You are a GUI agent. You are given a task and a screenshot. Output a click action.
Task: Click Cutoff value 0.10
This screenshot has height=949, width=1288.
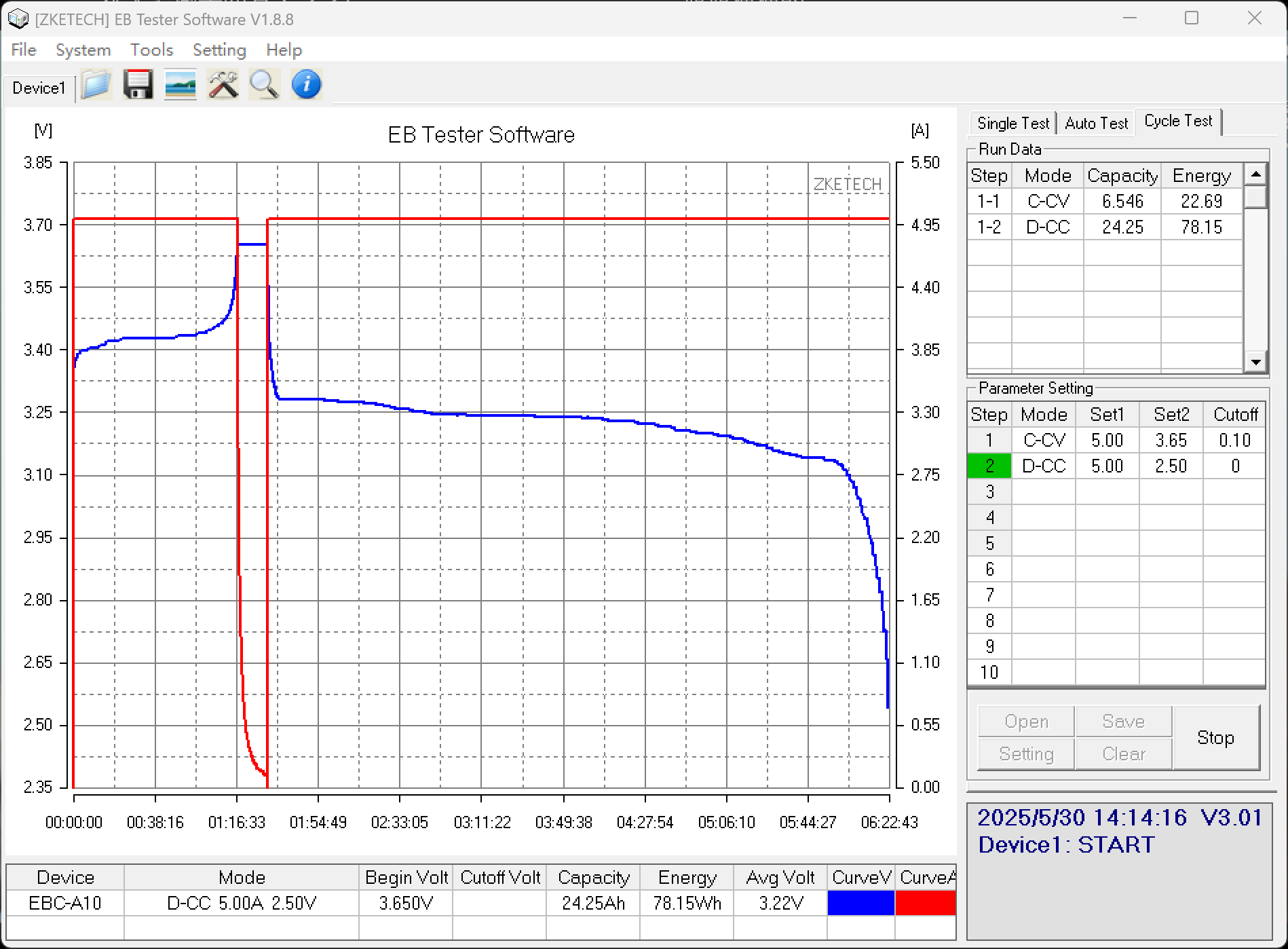(x=1234, y=441)
